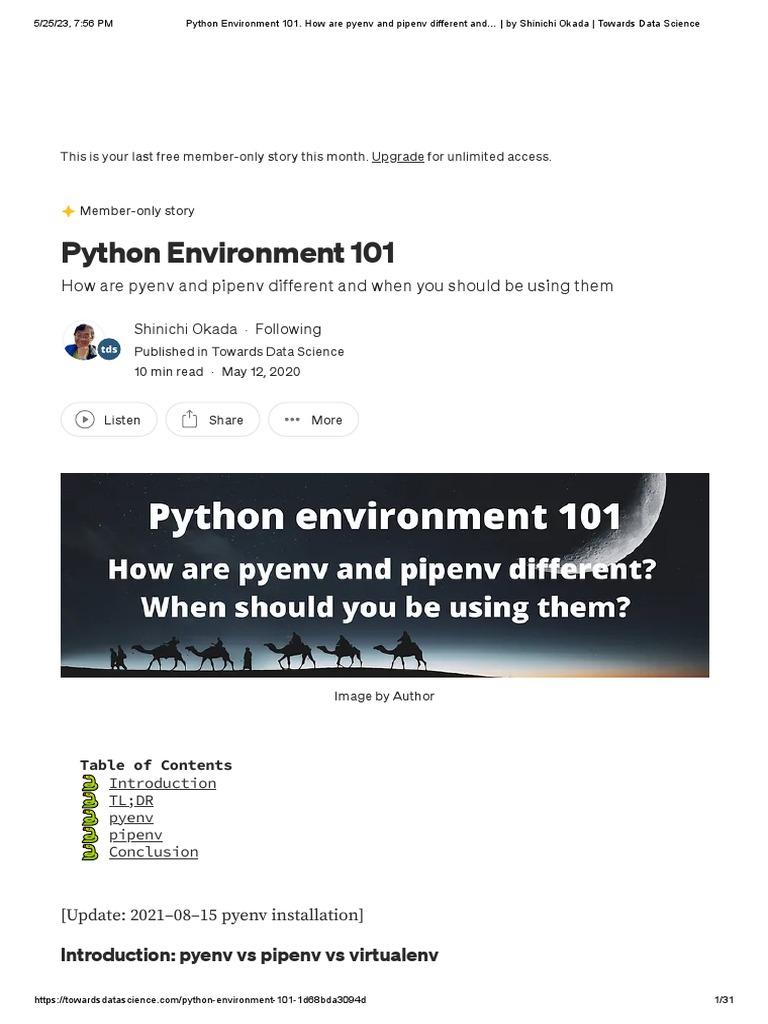Open the Towards Data Science publication
Viewport: 768px width, 1024px height.
(x=277, y=351)
